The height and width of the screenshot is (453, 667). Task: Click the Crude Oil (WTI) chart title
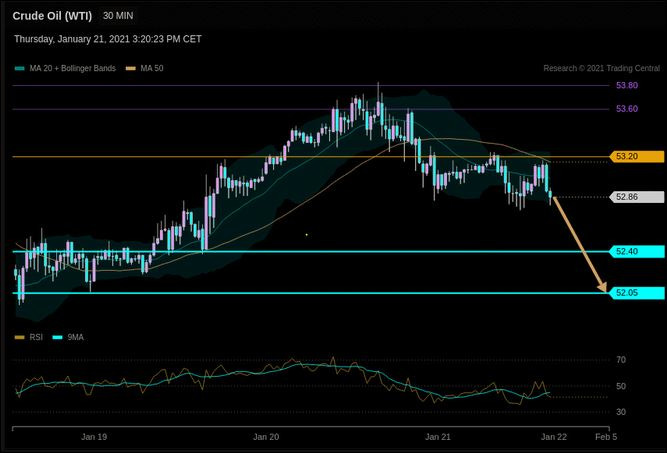pyautogui.click(x=52, y=16)
